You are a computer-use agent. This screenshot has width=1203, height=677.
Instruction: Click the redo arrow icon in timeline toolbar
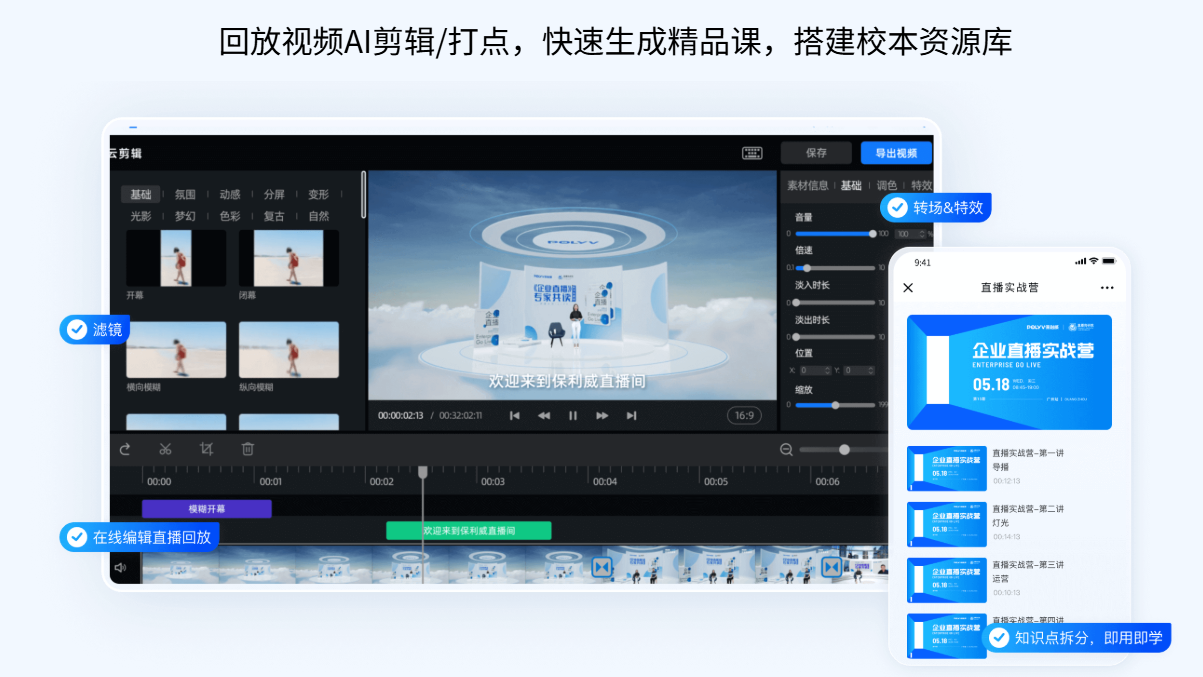click(125, 449)
